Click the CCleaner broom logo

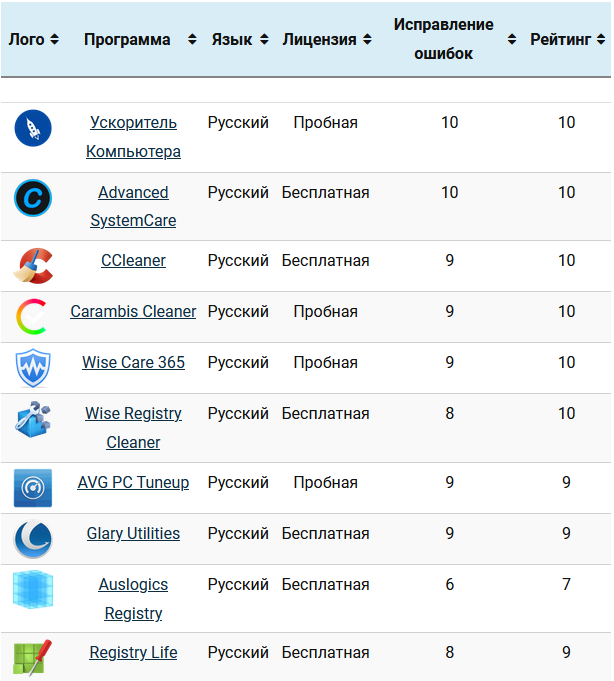coord(33,266)
